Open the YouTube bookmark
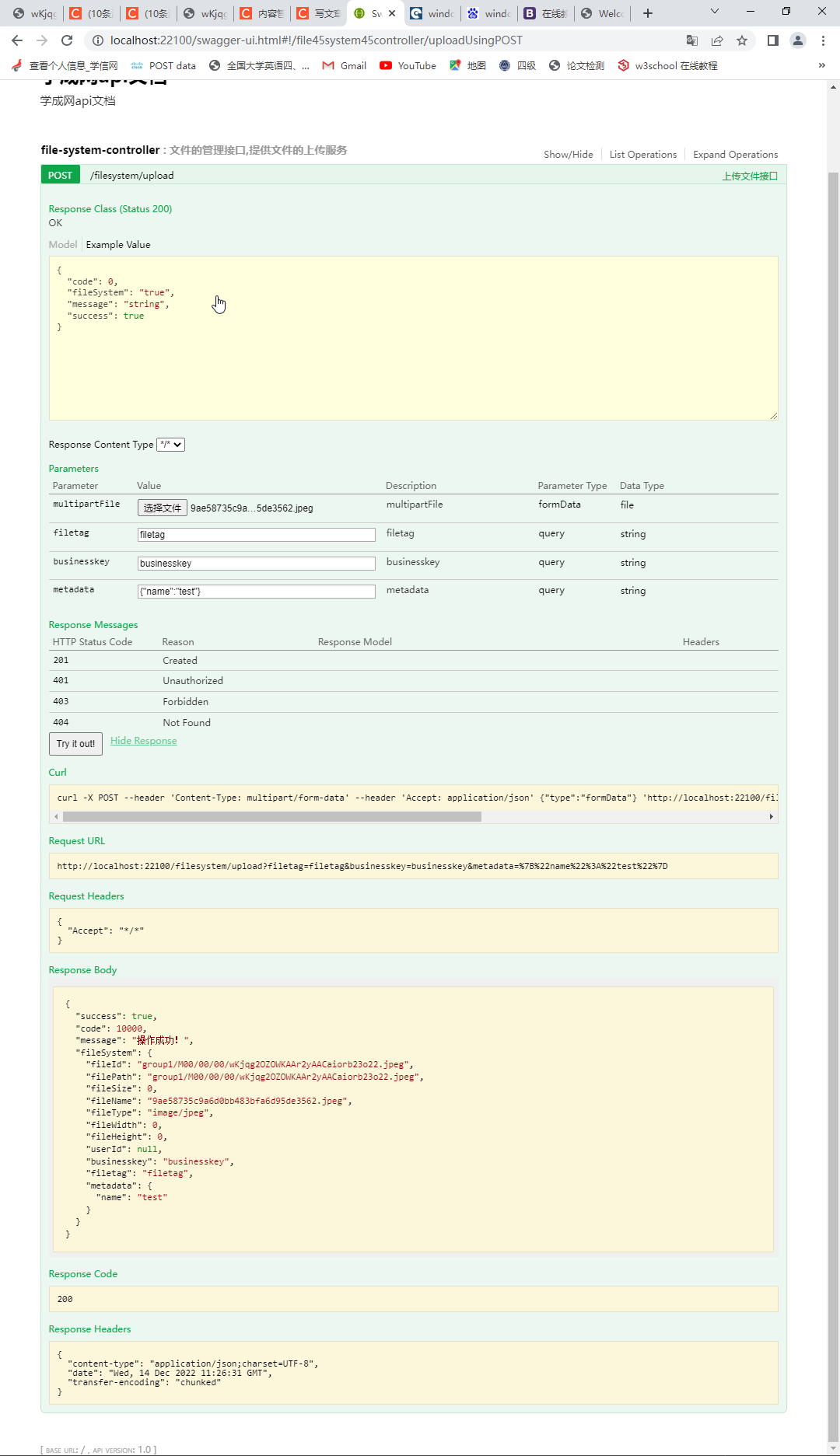The height and width of the screenshot is (1456, 840). click(408, 66)
